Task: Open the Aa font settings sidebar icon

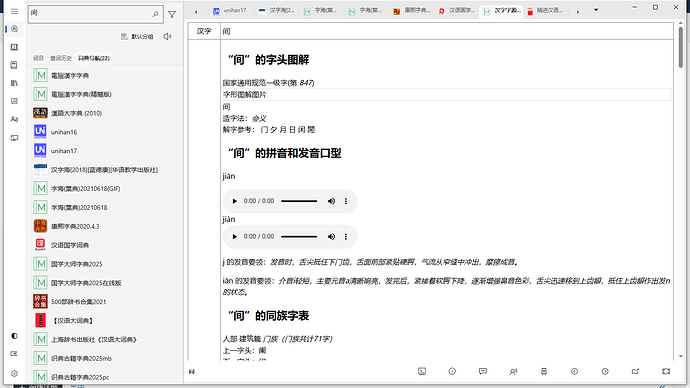Action: click(15, 119)
